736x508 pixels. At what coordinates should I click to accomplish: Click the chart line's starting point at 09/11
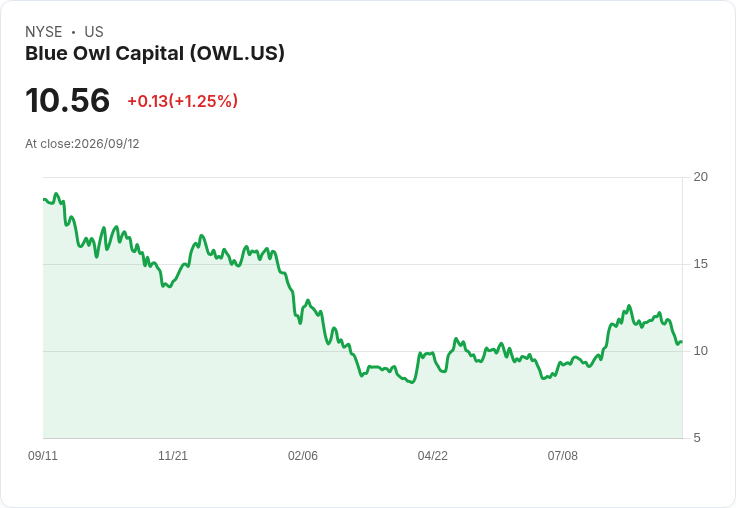point(44,200)
